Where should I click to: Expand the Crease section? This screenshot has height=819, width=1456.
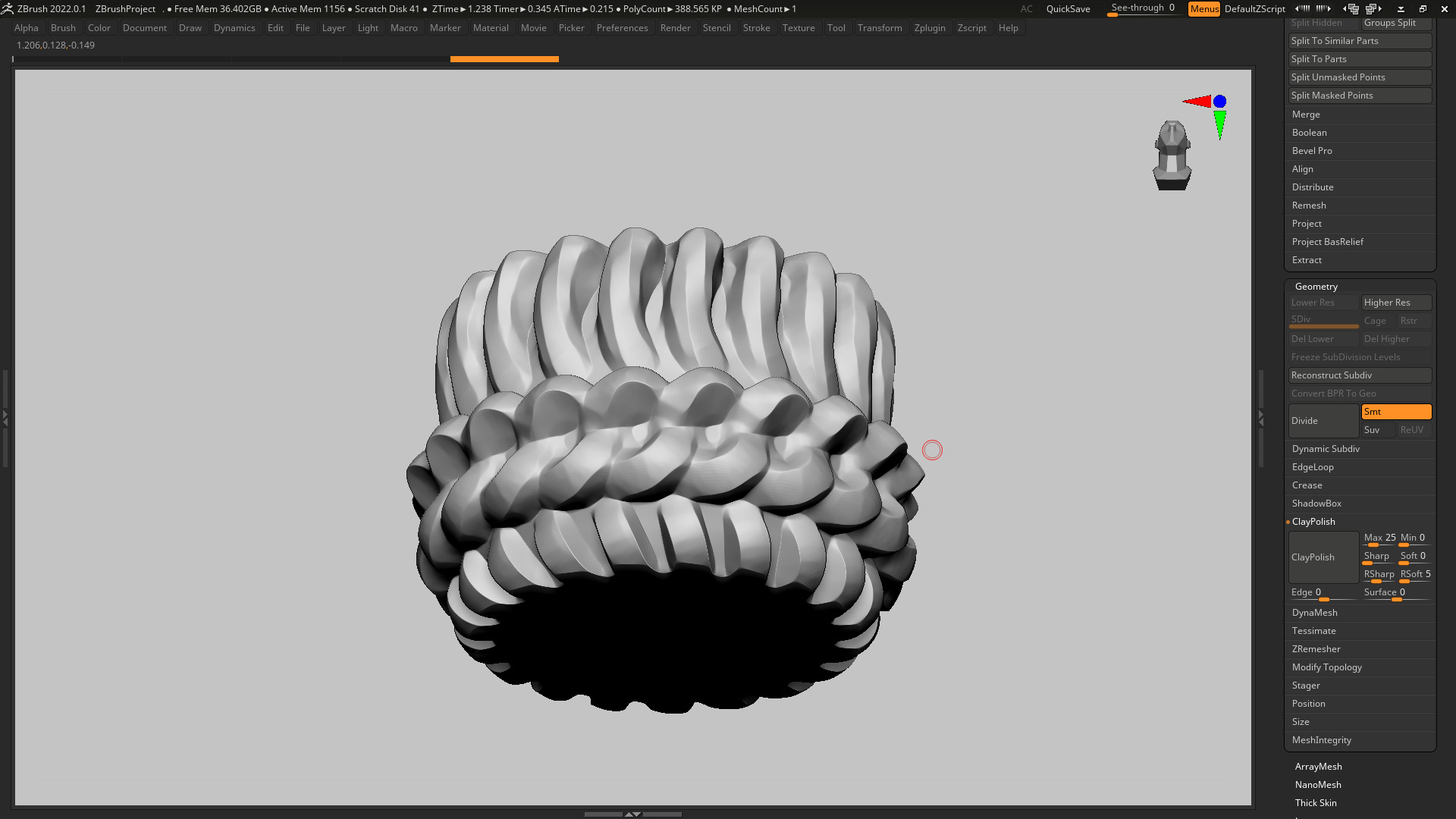(x=1307, y=485)
